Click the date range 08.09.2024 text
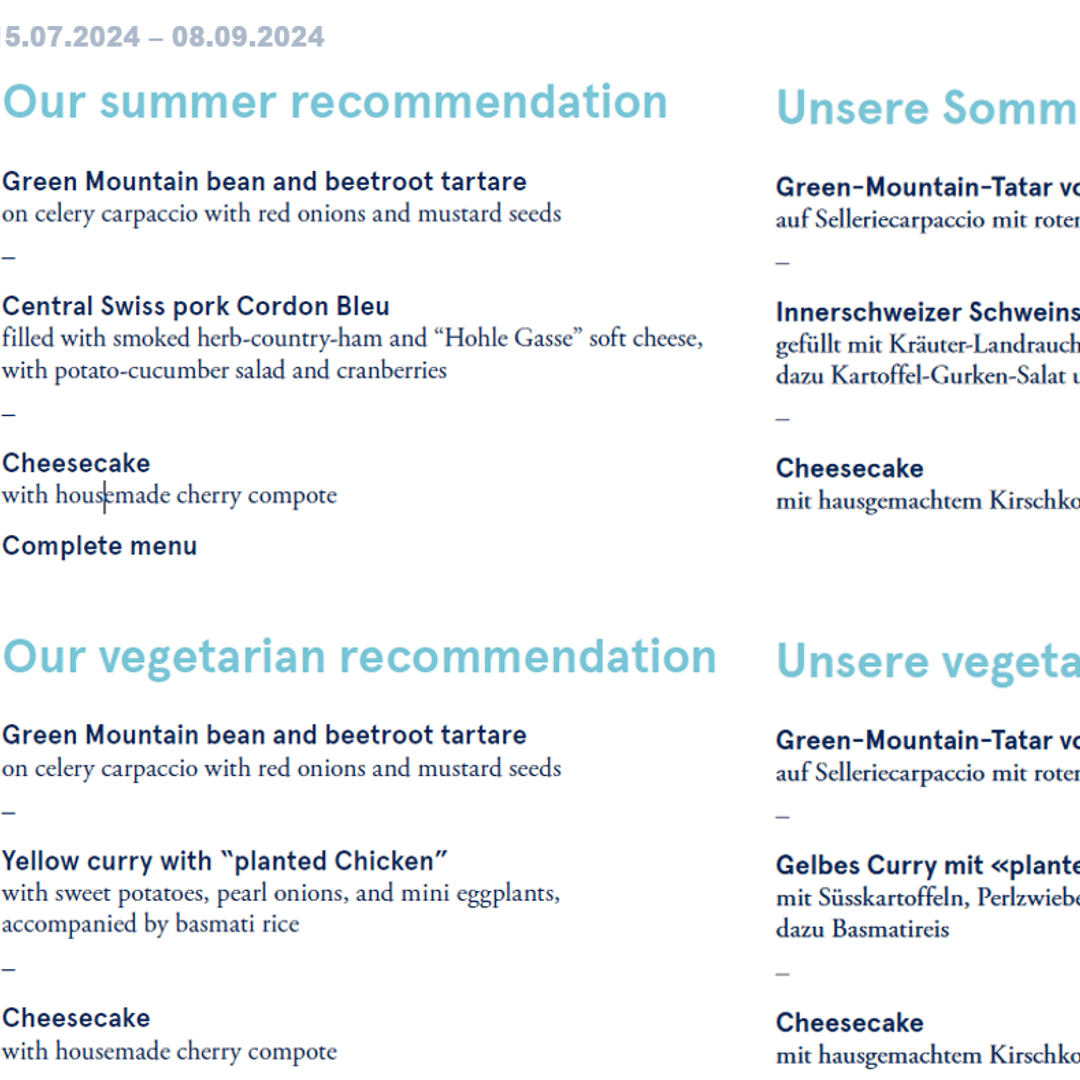1080x1080 pixels. click(x=248, y=37)
